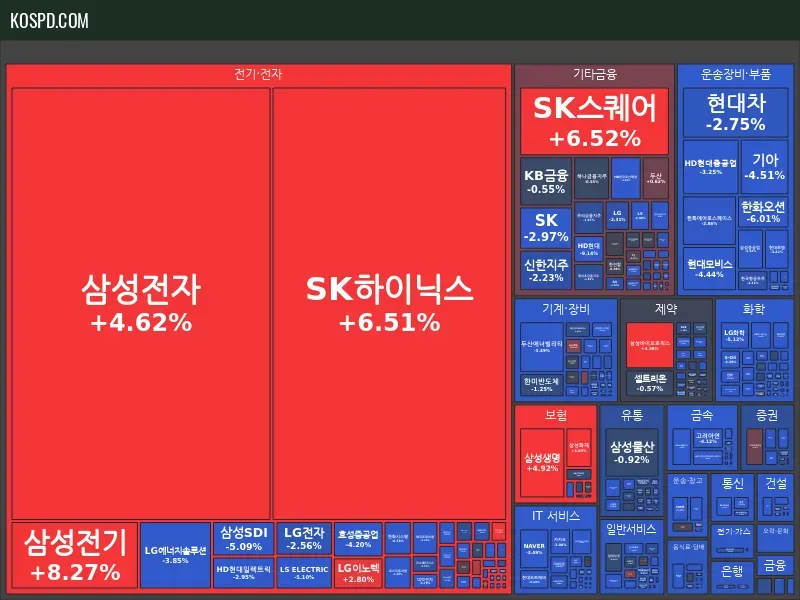Open the 삼성화재 tile
The image size is (800, 600).
coord(579,447)
